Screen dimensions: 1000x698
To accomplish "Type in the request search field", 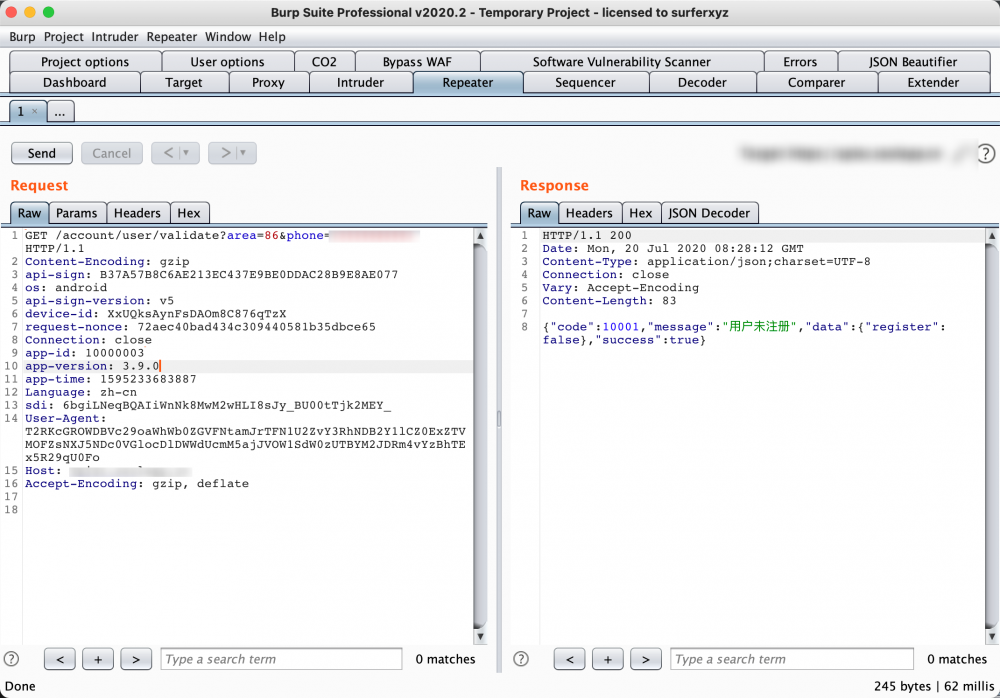I will click(281, 659).
